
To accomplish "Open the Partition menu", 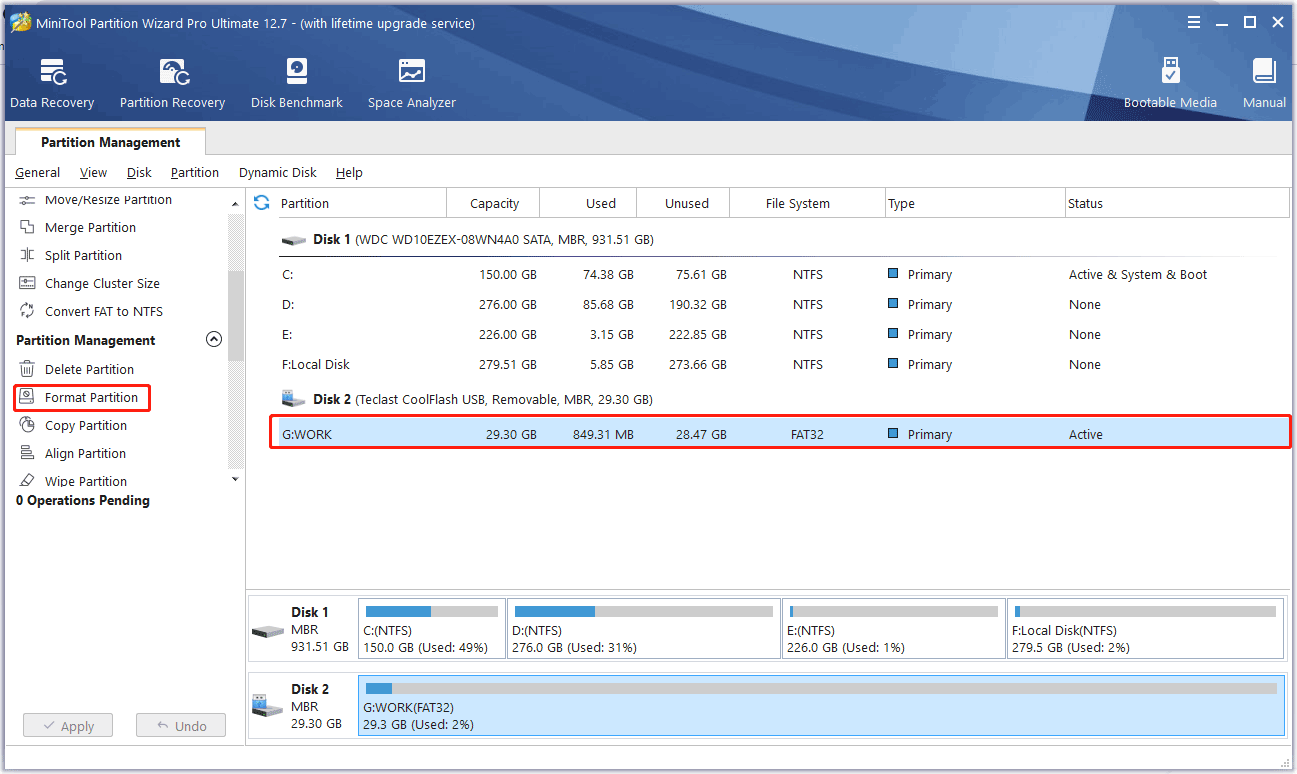I will click(195, 172).
